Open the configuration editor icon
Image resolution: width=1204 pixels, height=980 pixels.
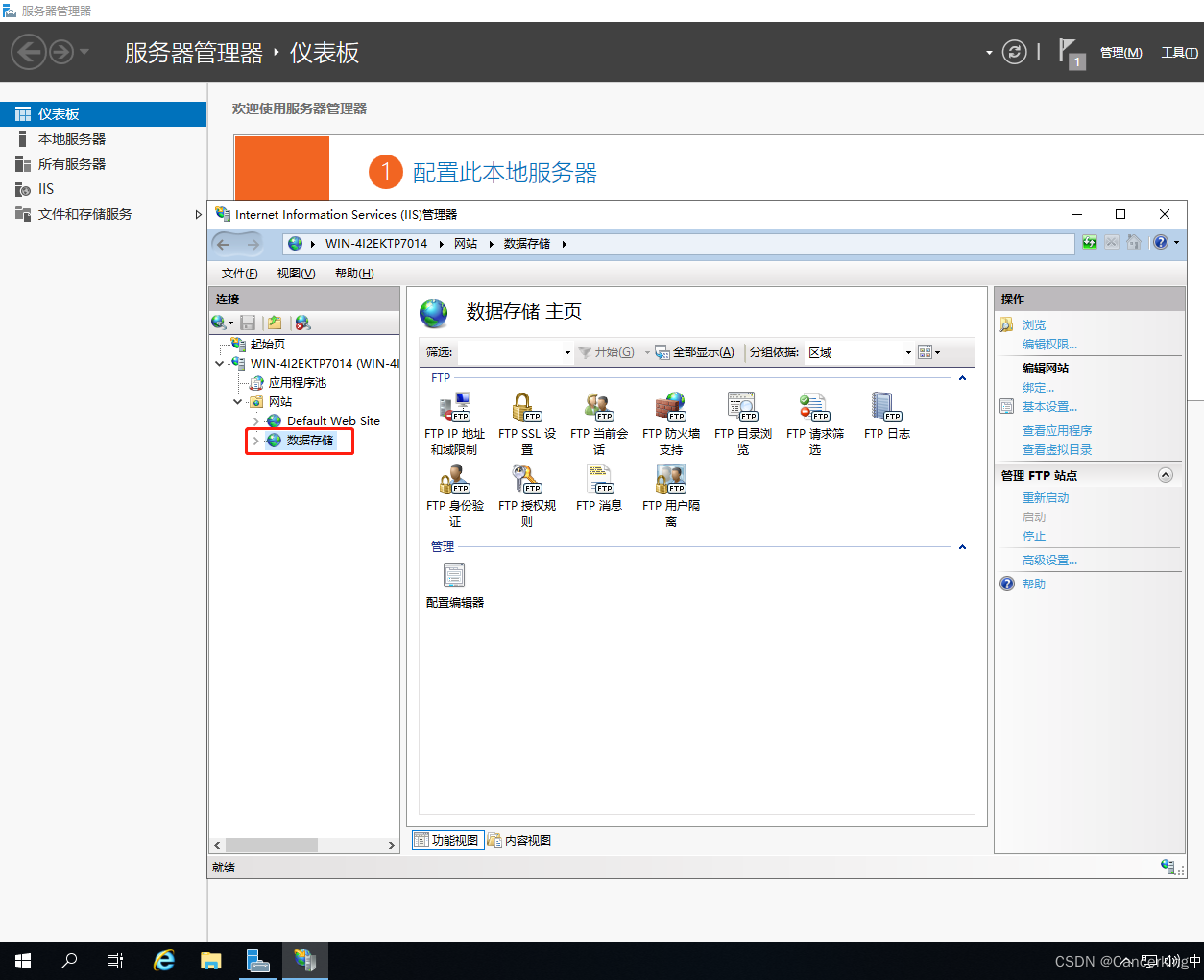454,576
